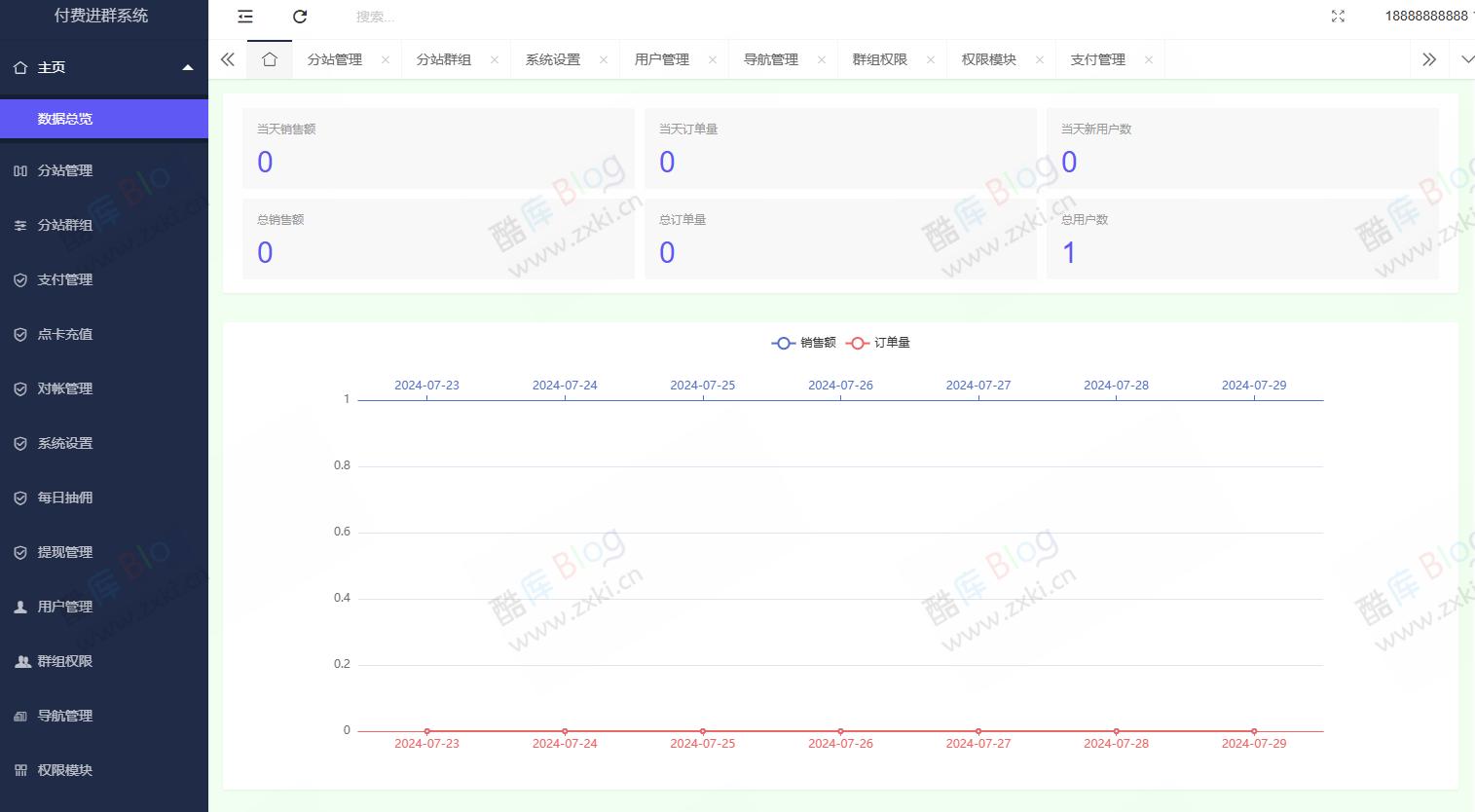The height and width of the screenshot is (812, 1475).
Task: Select 支付管理 in the left sidebar
Action: click(64, 279)
